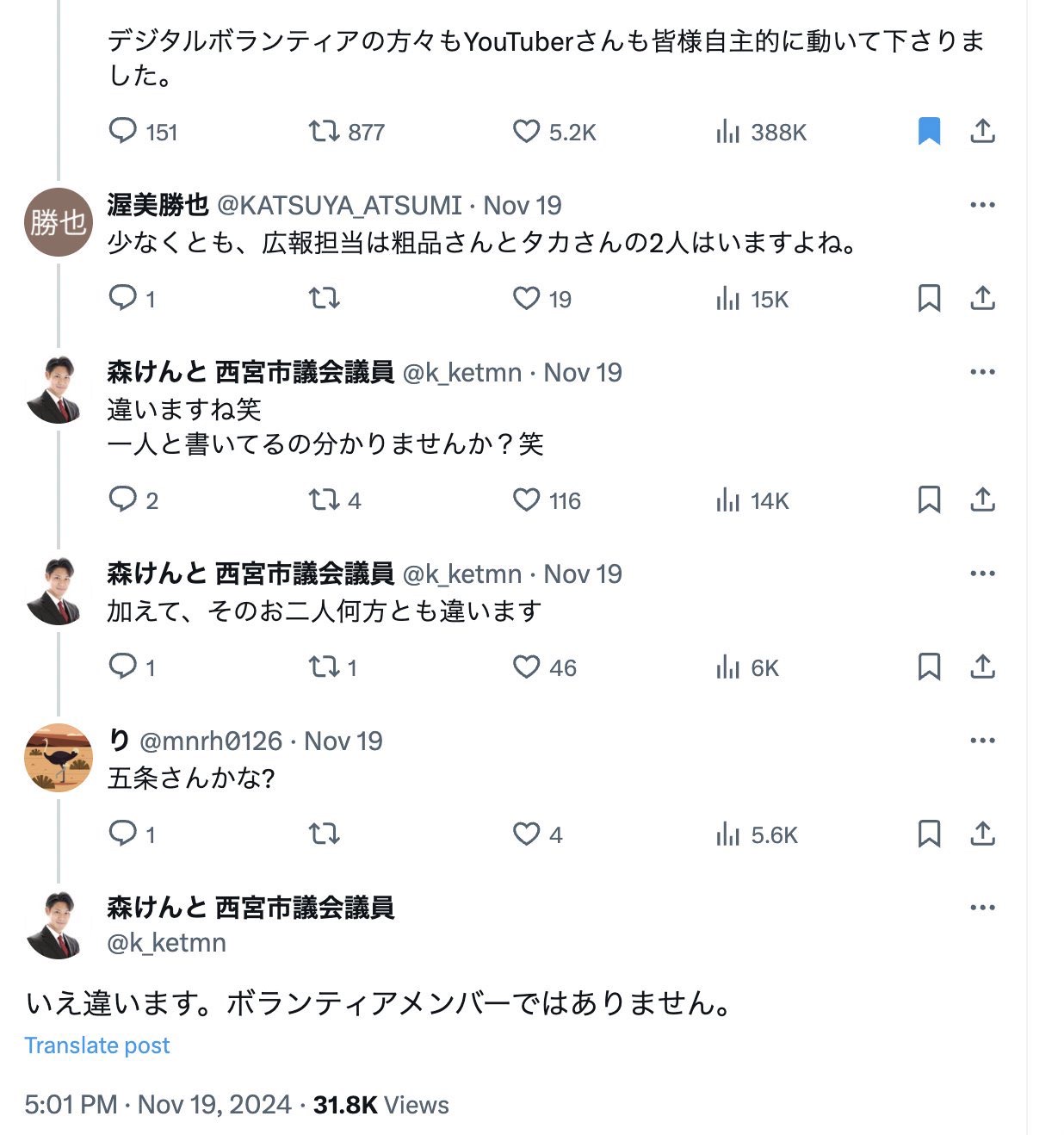Click the Translate post link
Screen dimensions: 1064x1135
point(97,1045)
